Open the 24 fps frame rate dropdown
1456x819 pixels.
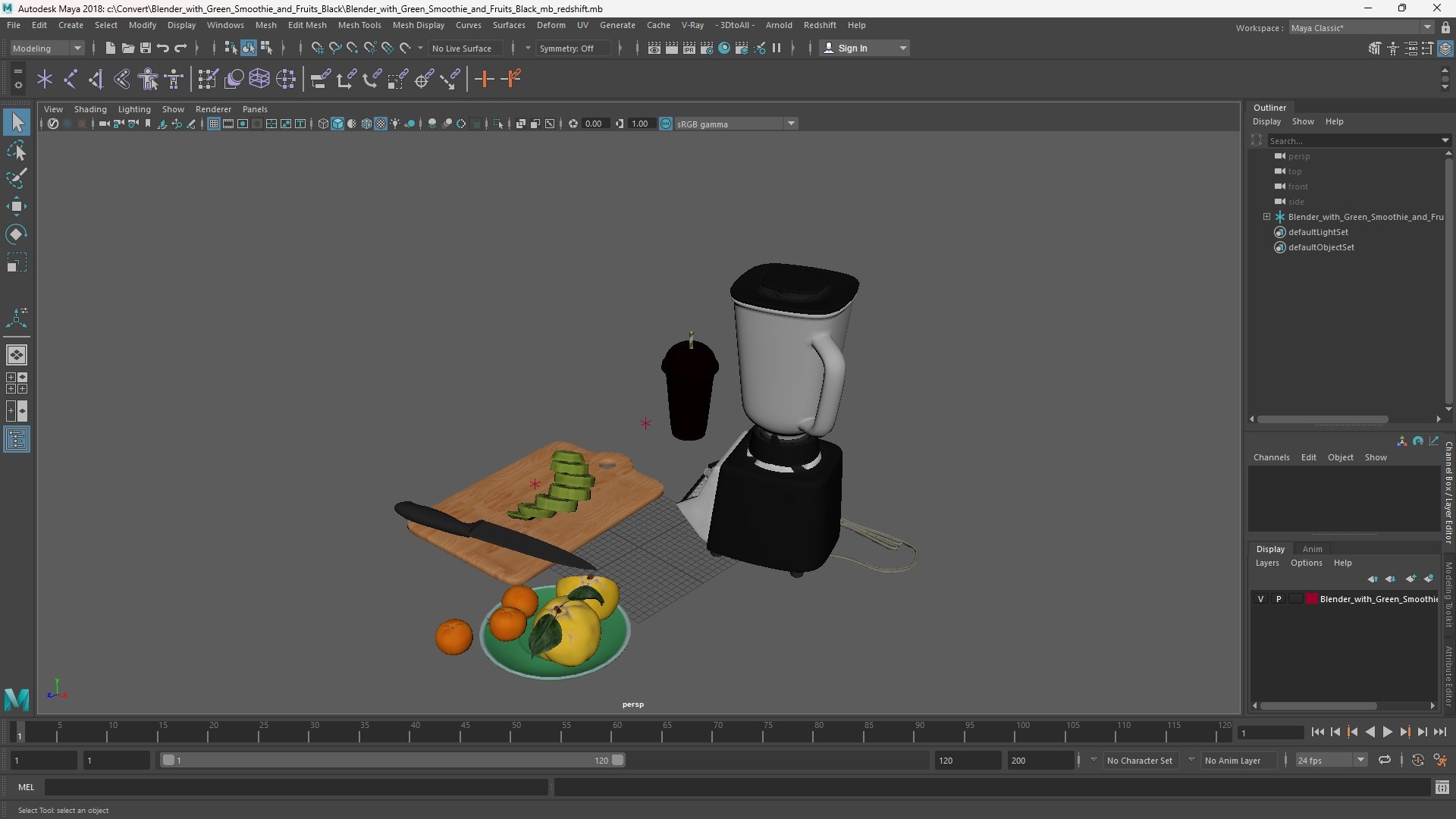tap(1330, 760)
